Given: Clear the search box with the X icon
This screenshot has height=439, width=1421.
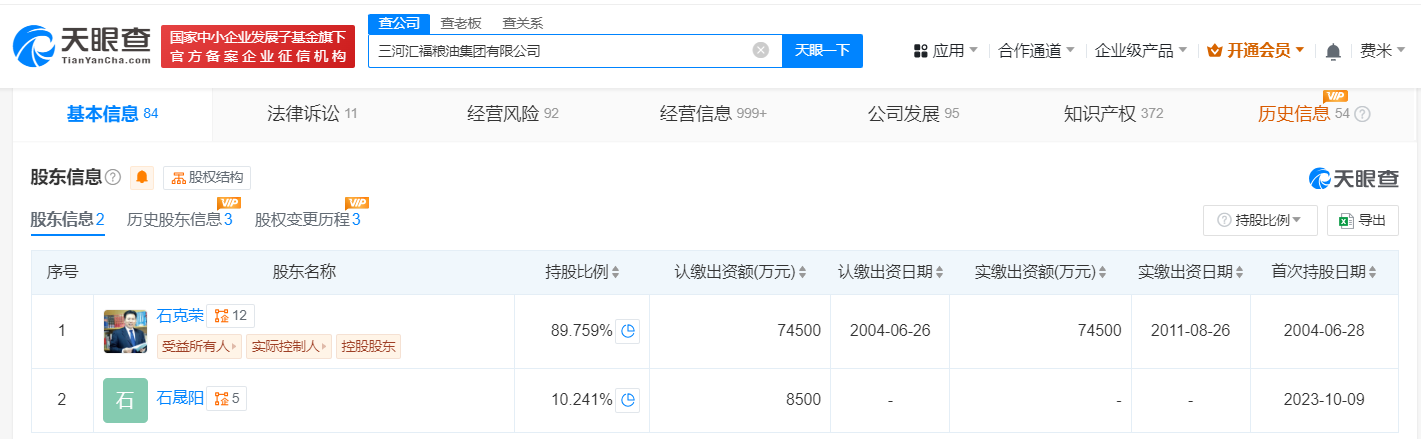Looking at the screenshot, I should click(x=761, y=50).
